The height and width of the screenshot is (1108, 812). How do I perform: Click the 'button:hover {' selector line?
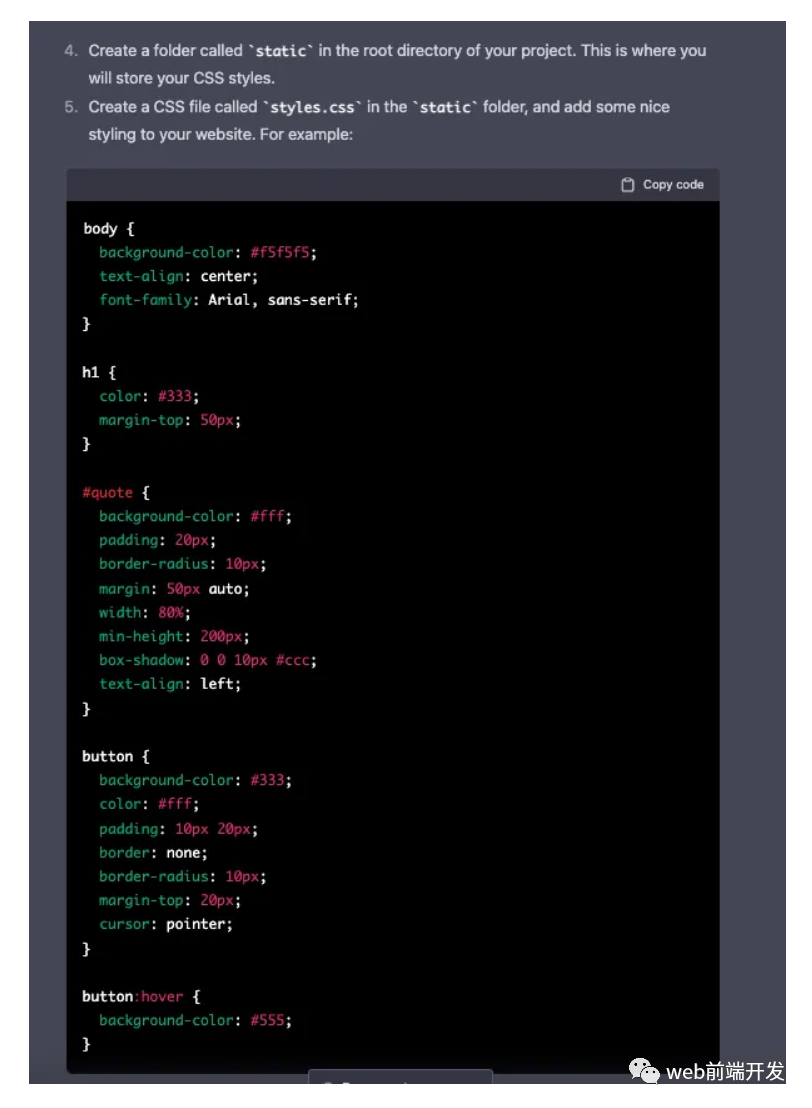(x=141, y=996)
